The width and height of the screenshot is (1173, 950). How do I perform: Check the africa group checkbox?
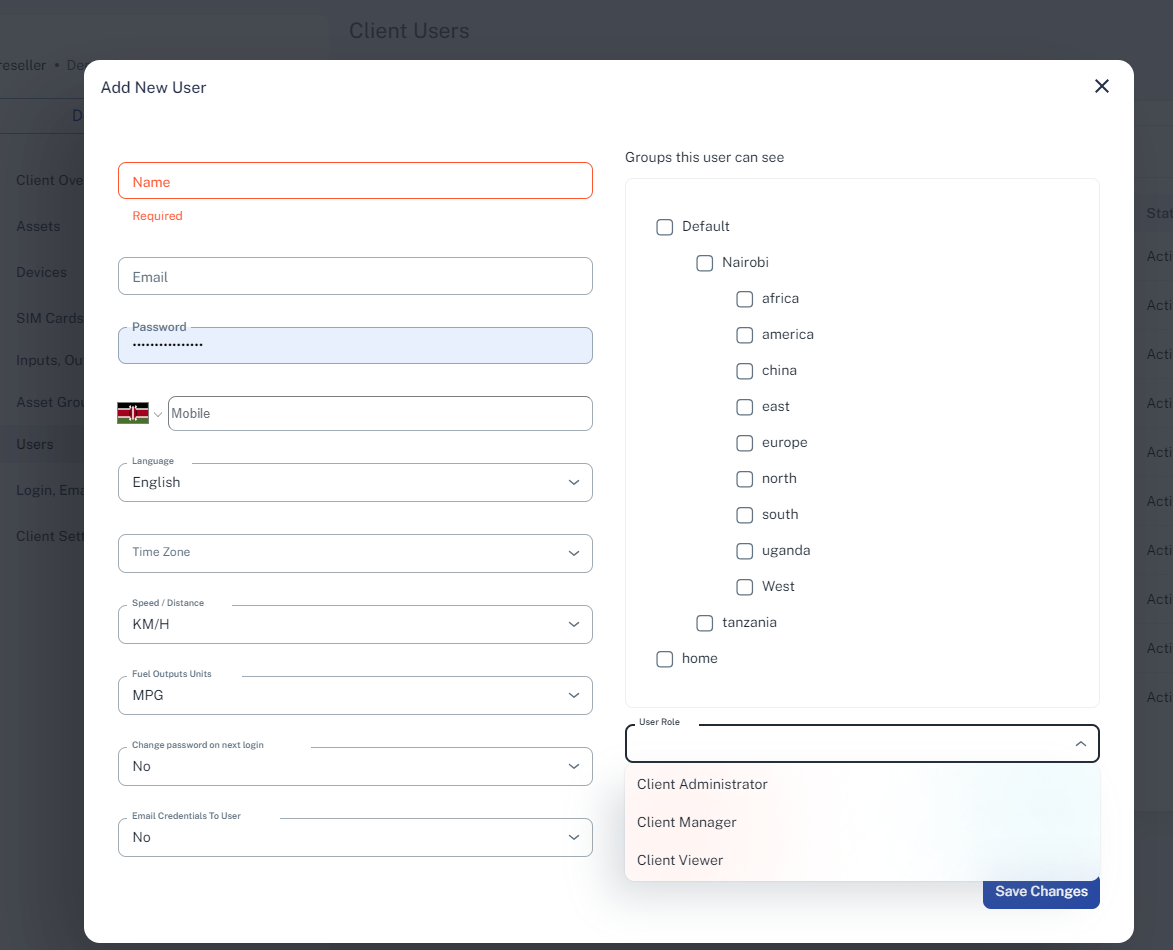point(744,298)
